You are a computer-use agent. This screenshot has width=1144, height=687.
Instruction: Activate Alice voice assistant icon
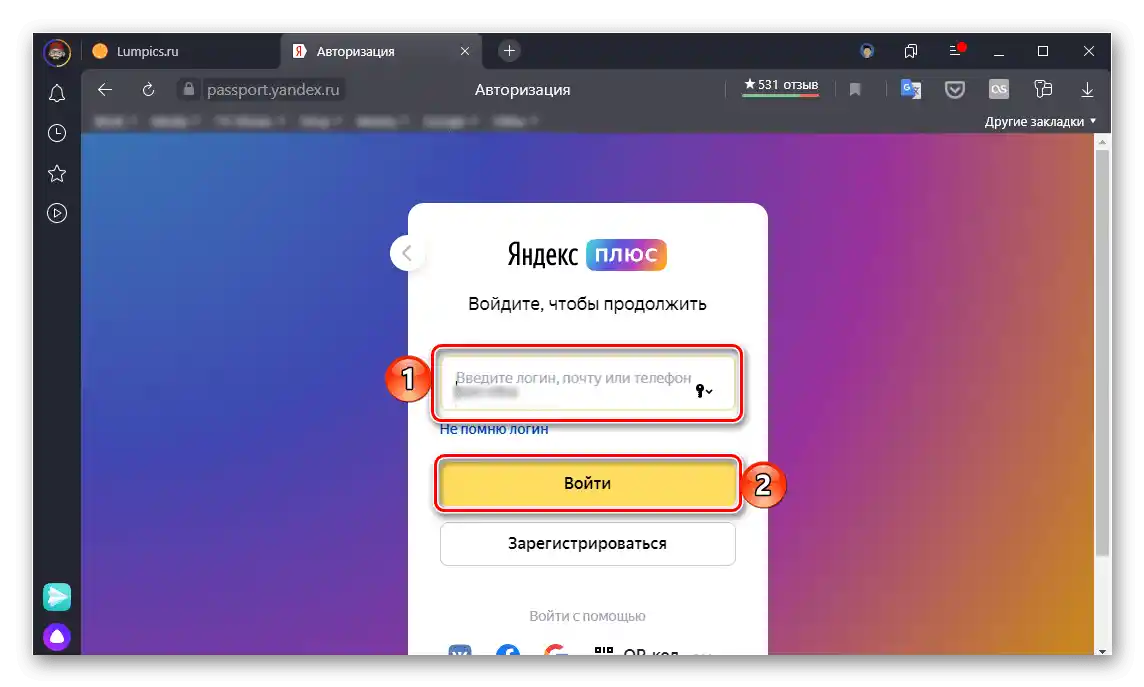57,637
